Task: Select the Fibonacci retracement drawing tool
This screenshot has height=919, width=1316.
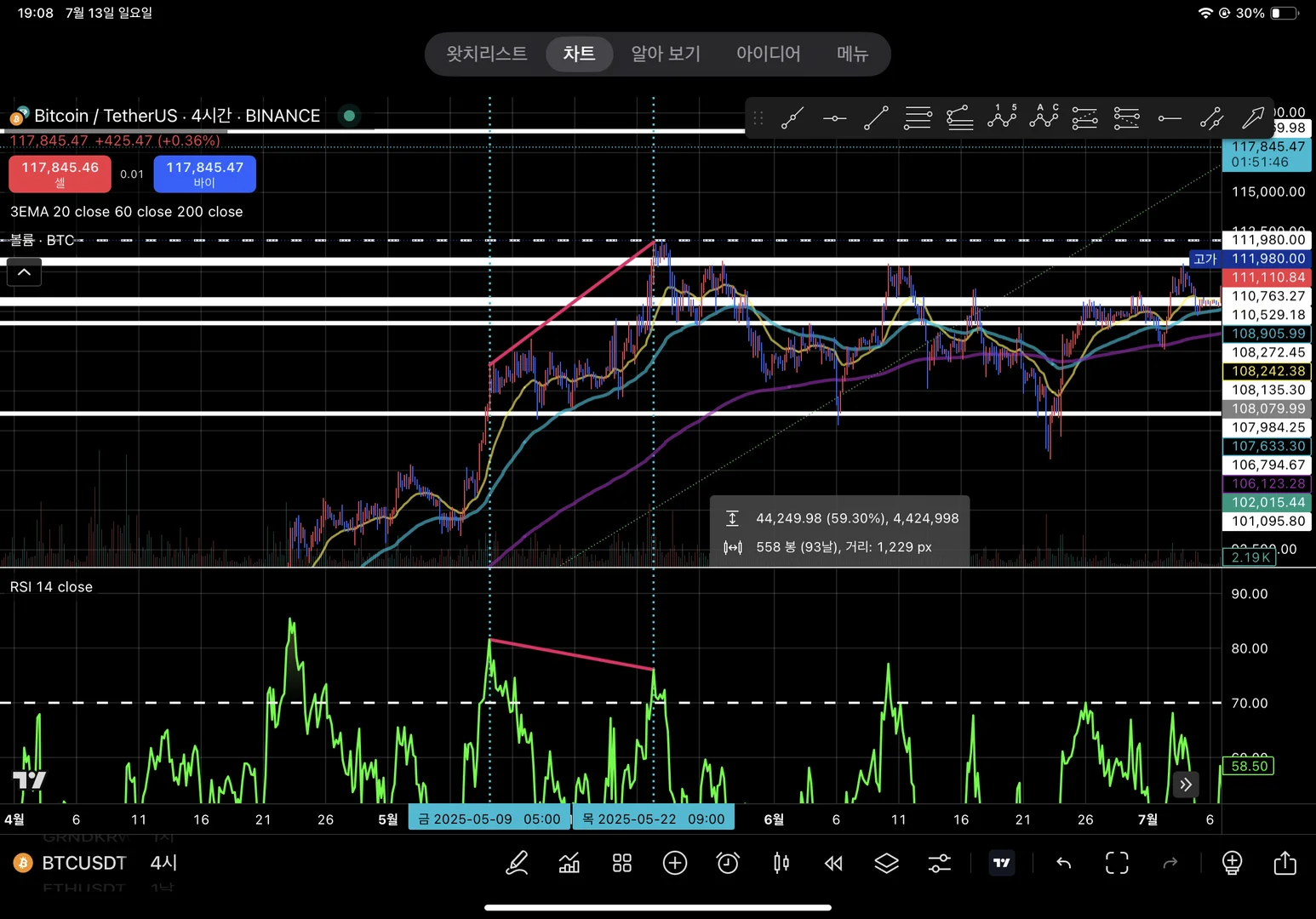Action: pos(918,117)
